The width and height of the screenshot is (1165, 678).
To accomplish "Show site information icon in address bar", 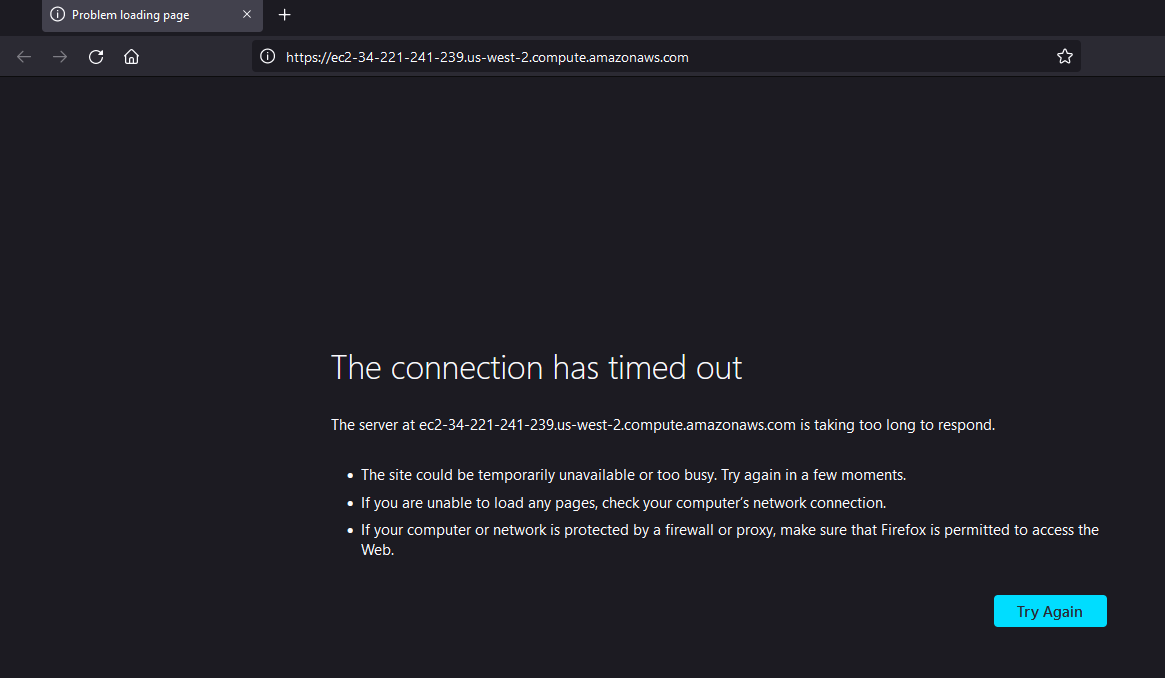I will click(267, 56).
